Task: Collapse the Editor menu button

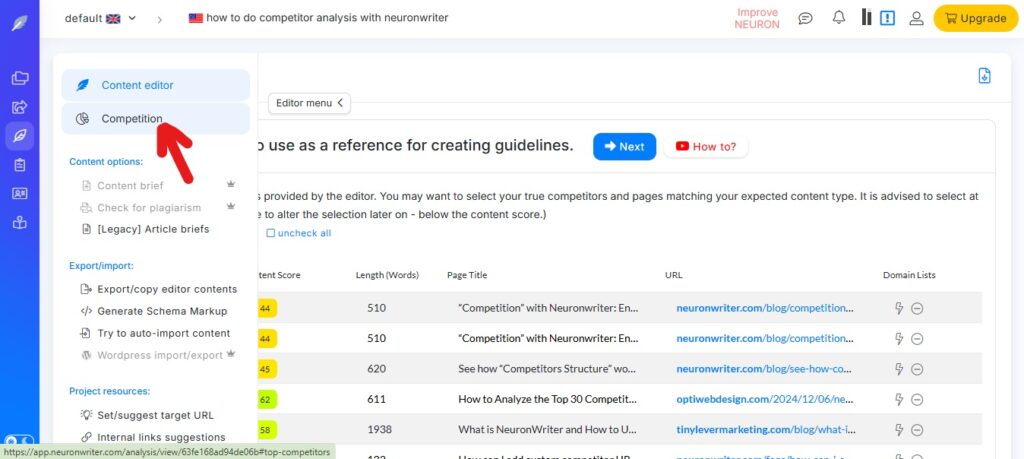Action: point(309,103)
